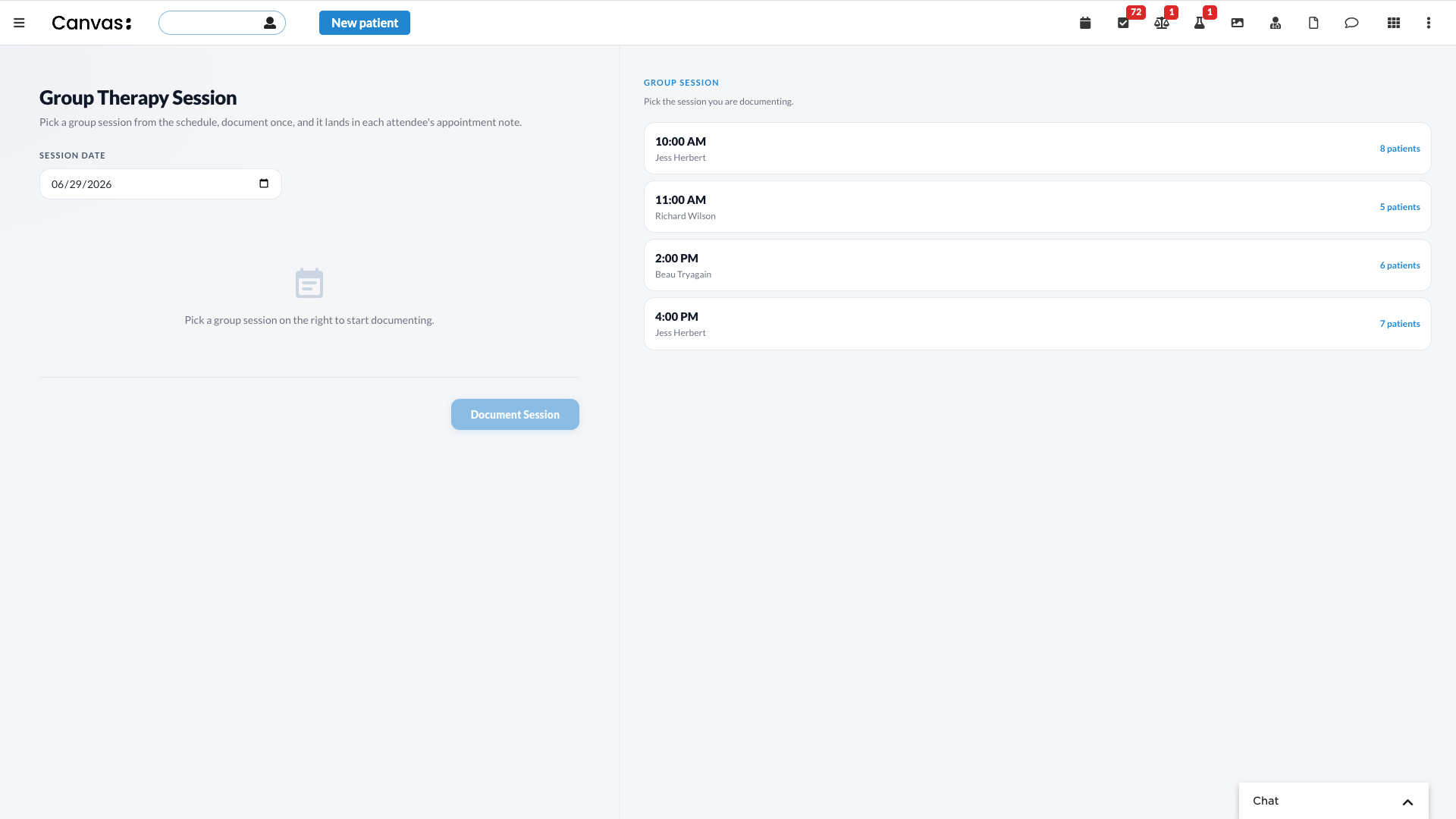Select the 4:00 PM Jess Herbert session

tap(1037, 324)
